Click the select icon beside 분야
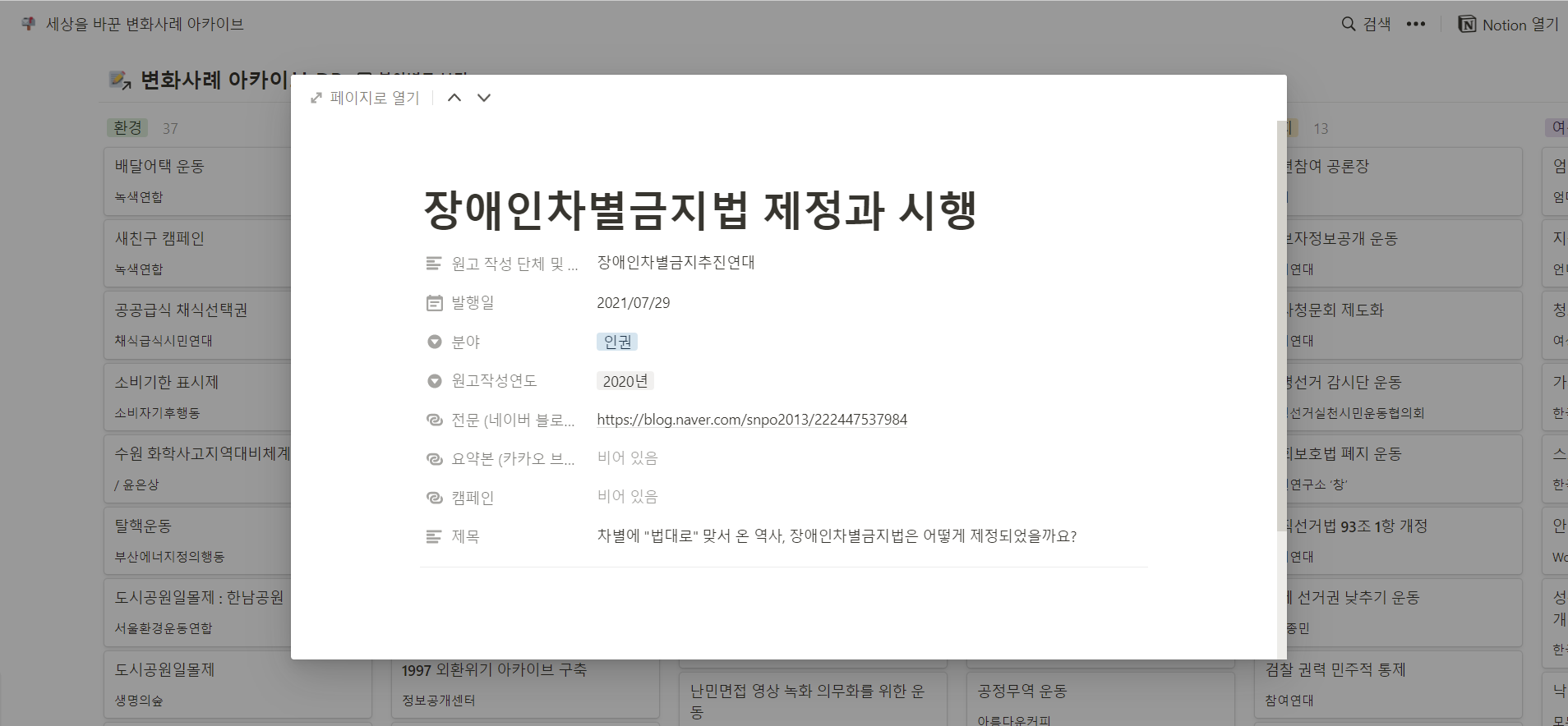Viewport: 1568px width, 726px height. click(435, 342)
